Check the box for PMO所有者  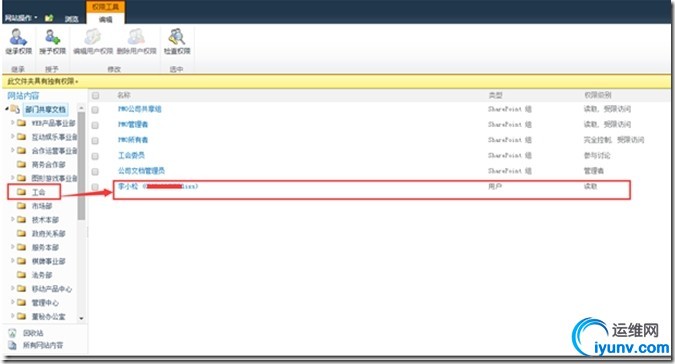tap(95, 141)
